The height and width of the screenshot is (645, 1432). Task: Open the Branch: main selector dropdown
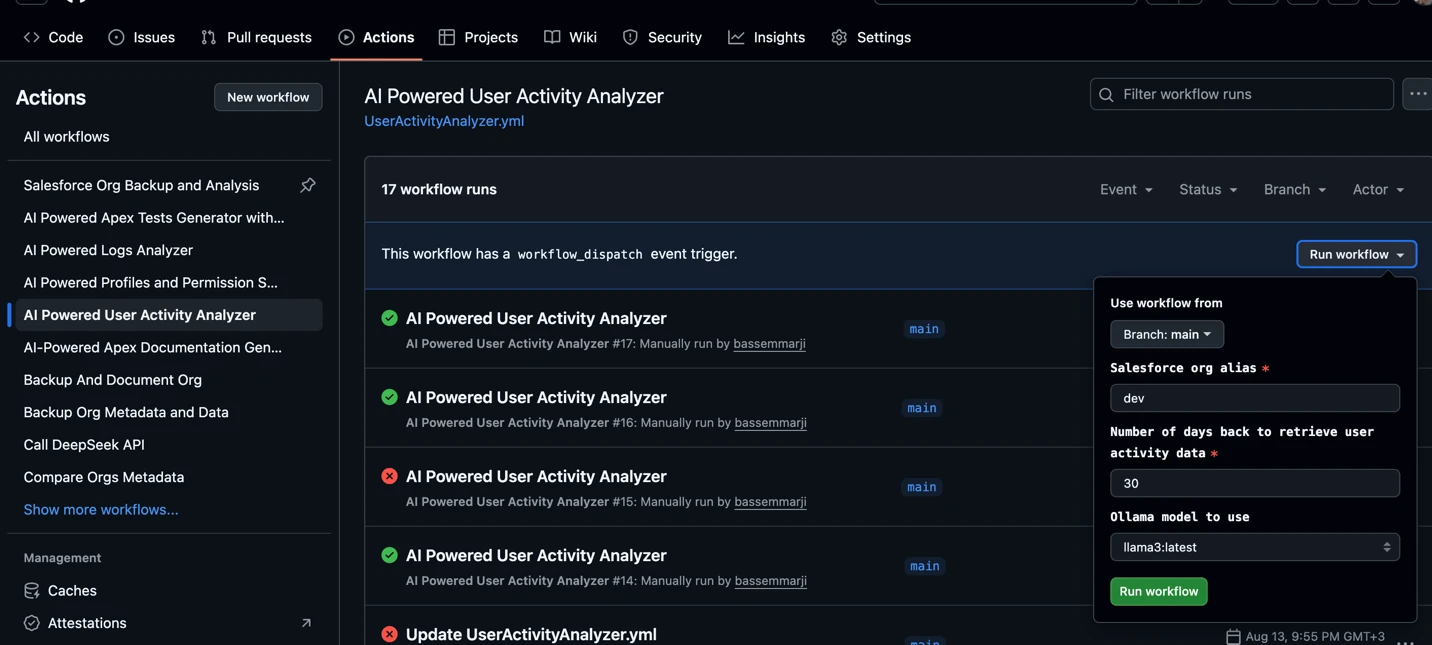[1166, 334]
